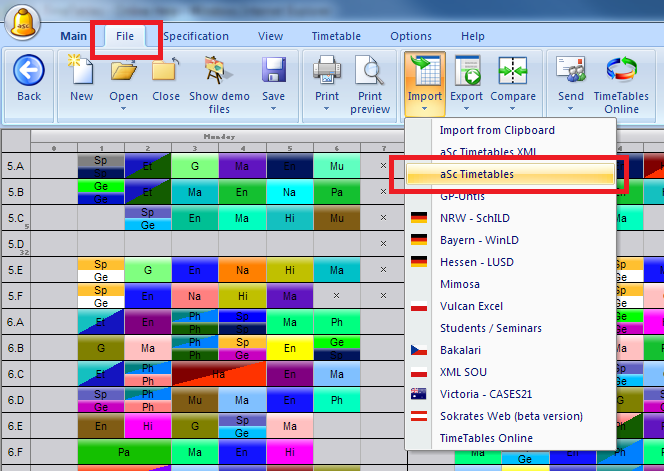Viewport: 664px width, 471px height.
Task: Open the Timetable tab
Action: (x=336, y=36)
